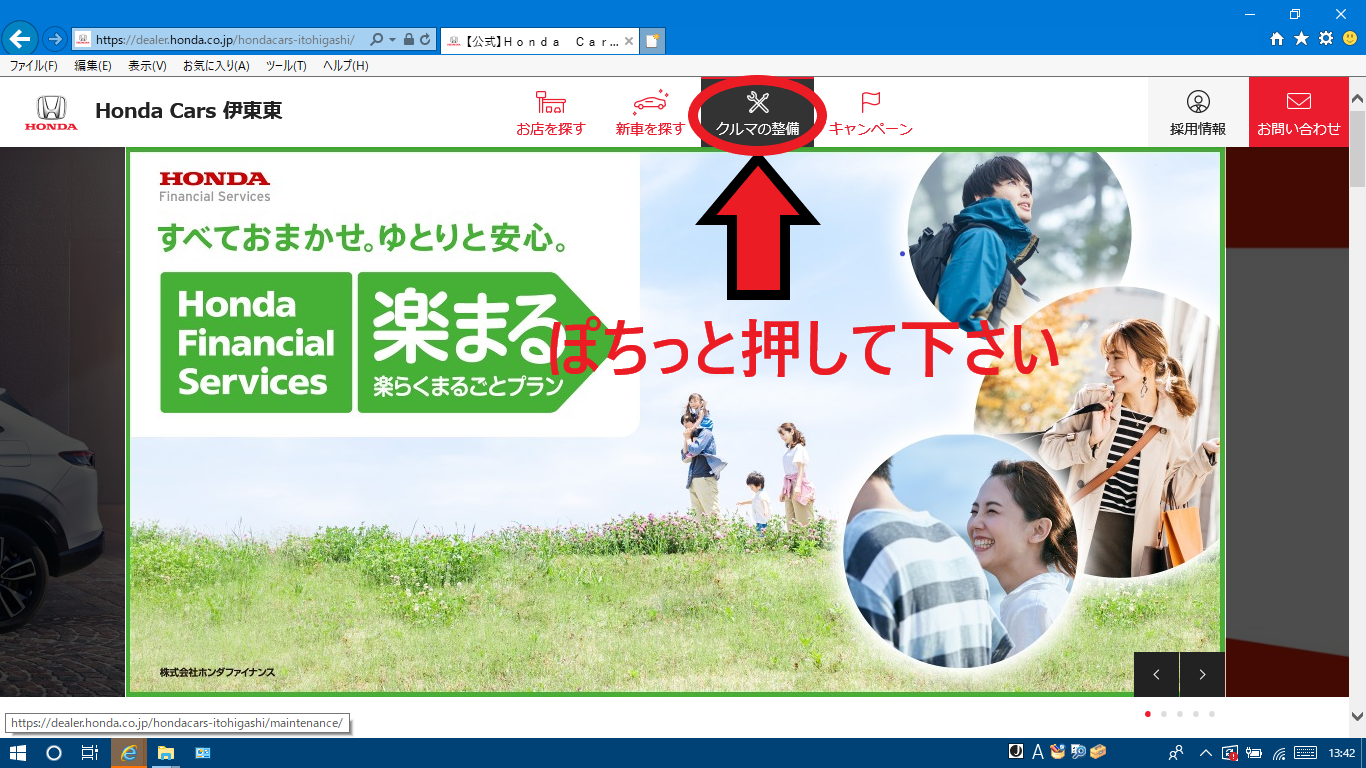Show hidden system tray icons chevron
1366x768 pixels.
1205,753
